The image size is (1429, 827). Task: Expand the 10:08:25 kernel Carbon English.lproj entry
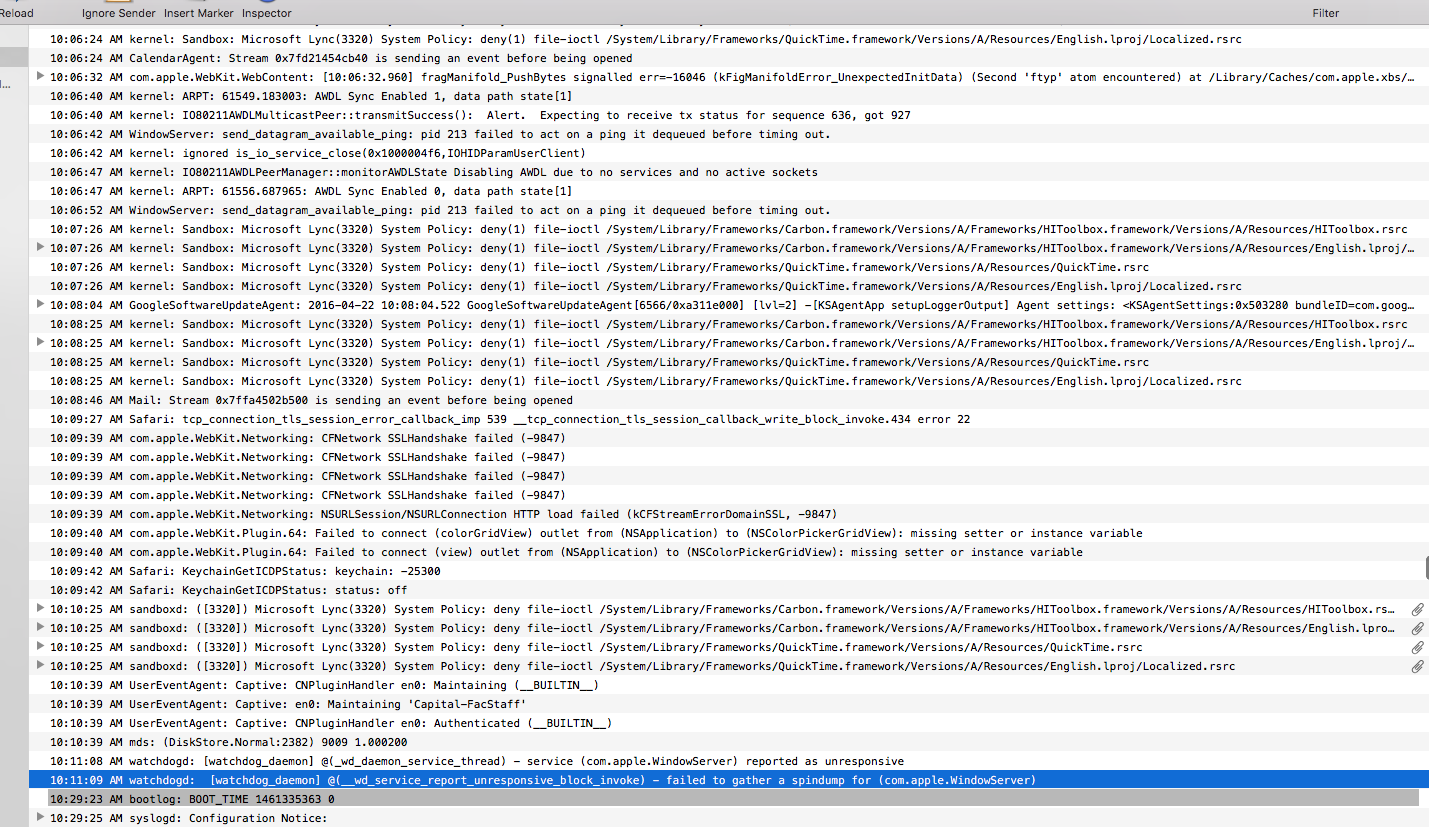40,342
